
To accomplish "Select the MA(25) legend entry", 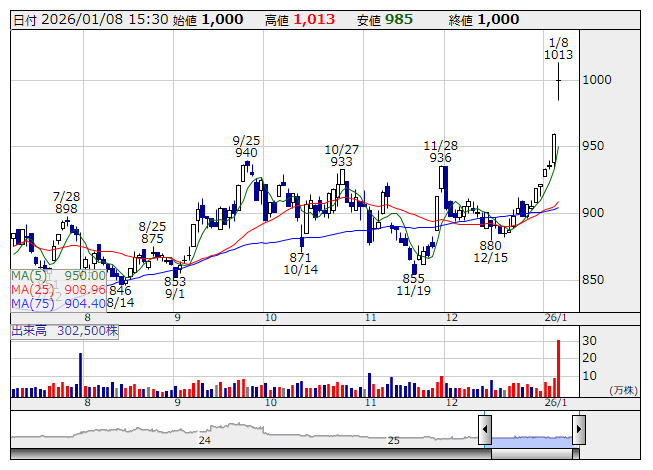I will point(58,289).
